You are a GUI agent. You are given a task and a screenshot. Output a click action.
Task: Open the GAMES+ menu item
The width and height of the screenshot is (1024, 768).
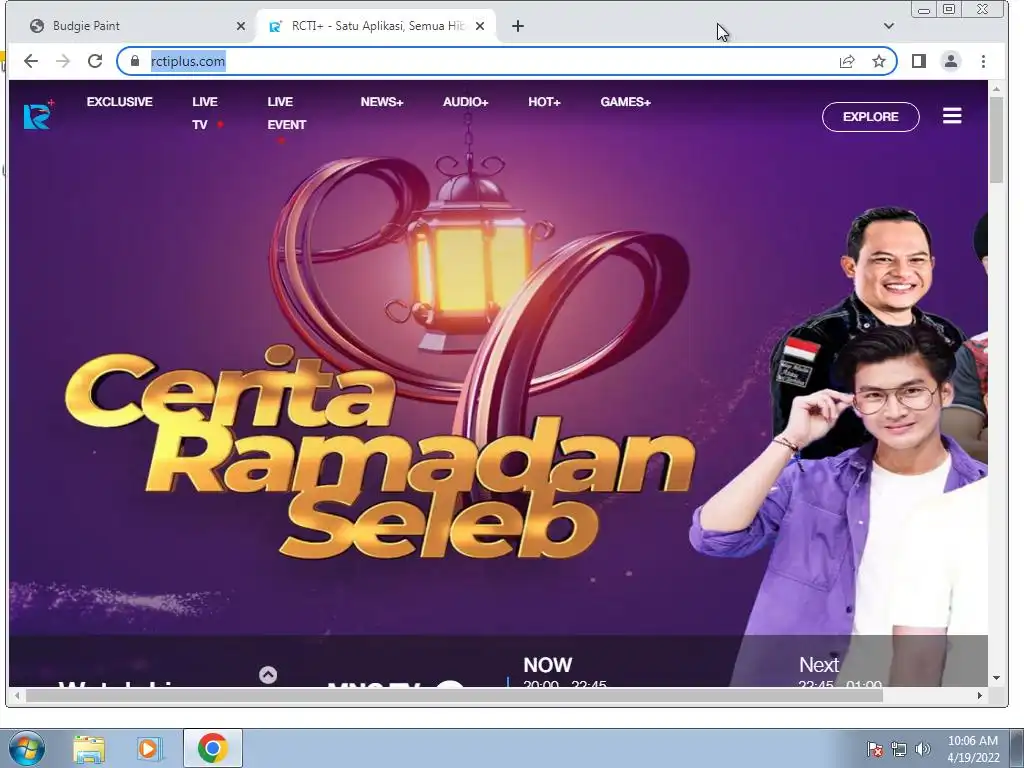click(x=626, y=102)
